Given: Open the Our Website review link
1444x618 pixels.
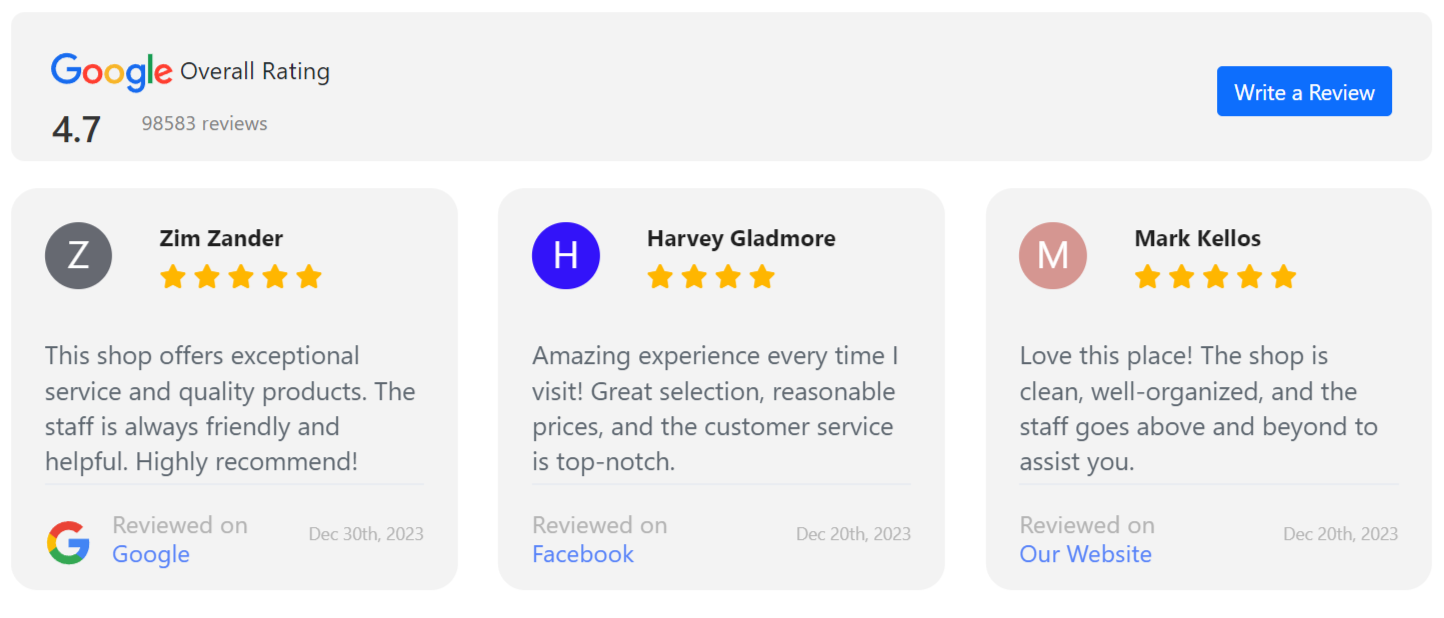Looking at the screenshot, I should click(1085, 555).
